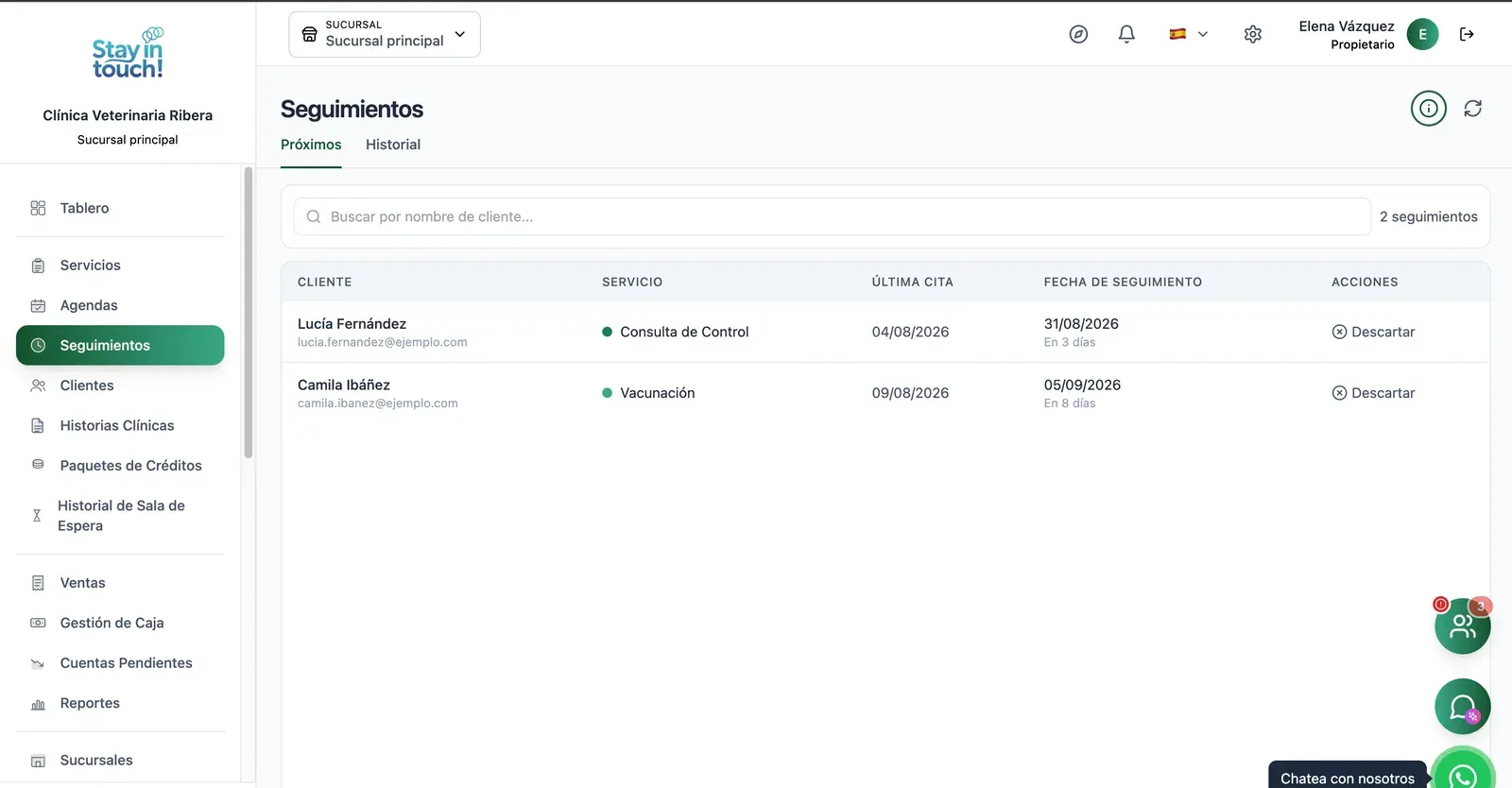Focus the client name search field

[833, 216]
